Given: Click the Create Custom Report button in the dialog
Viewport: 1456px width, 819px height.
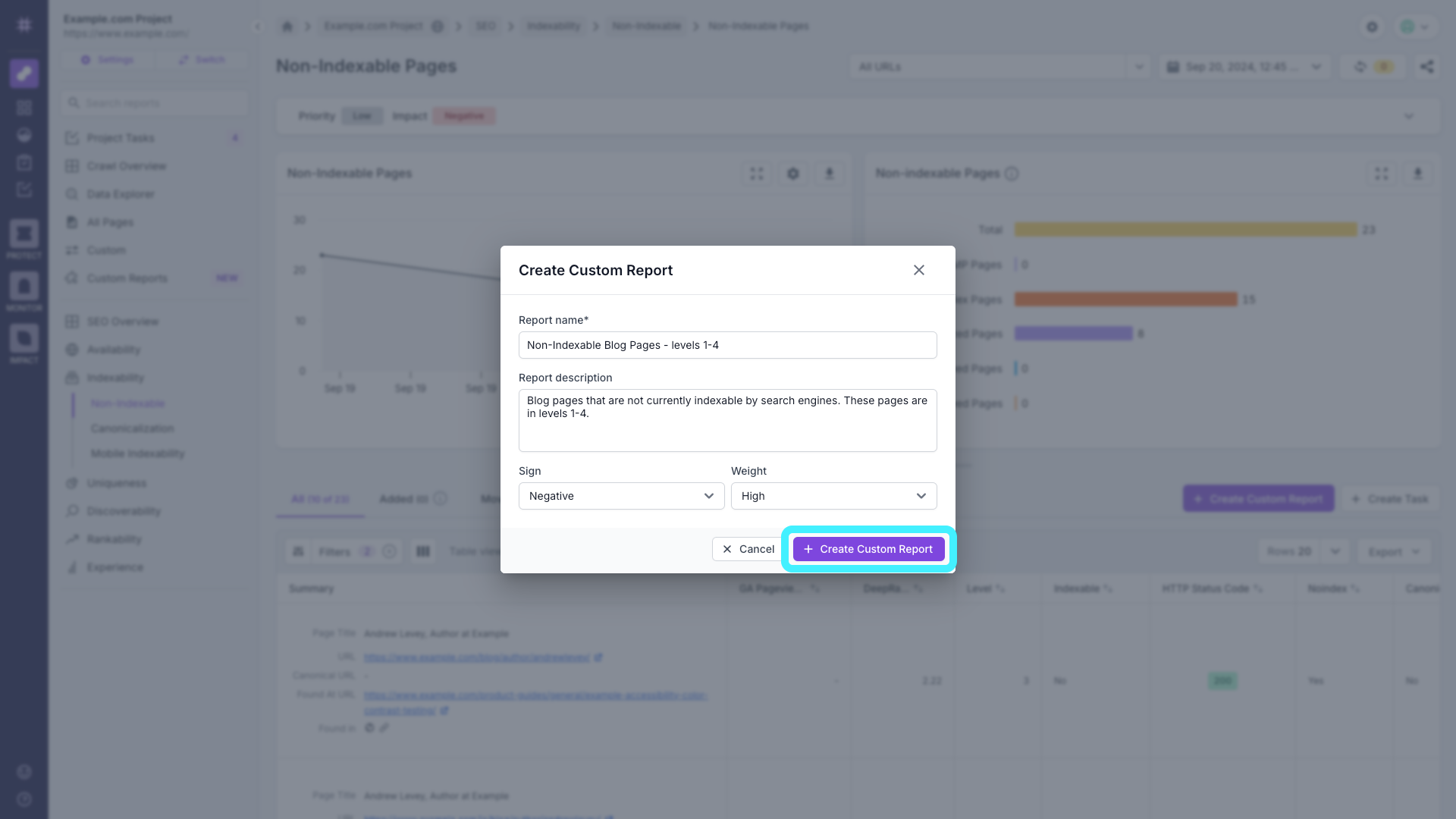Looking at the screenshot, I should point(869,549).
